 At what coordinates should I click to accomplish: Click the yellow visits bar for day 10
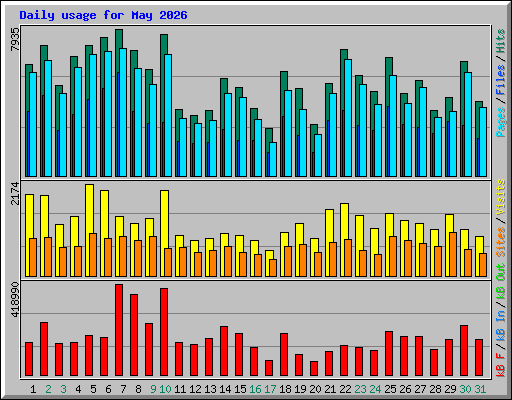pyautogui.click(x=164, y=218)
